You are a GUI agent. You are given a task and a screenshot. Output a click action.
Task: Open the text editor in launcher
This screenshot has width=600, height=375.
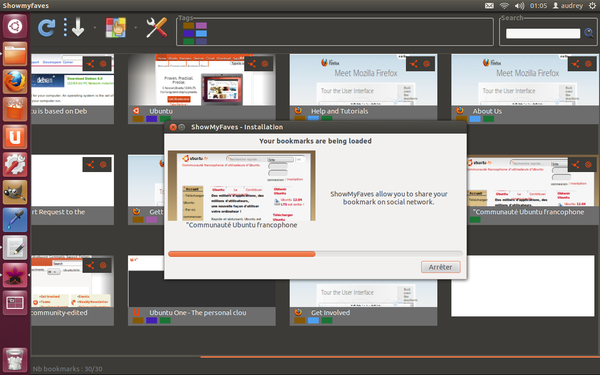tap(15, 248)
